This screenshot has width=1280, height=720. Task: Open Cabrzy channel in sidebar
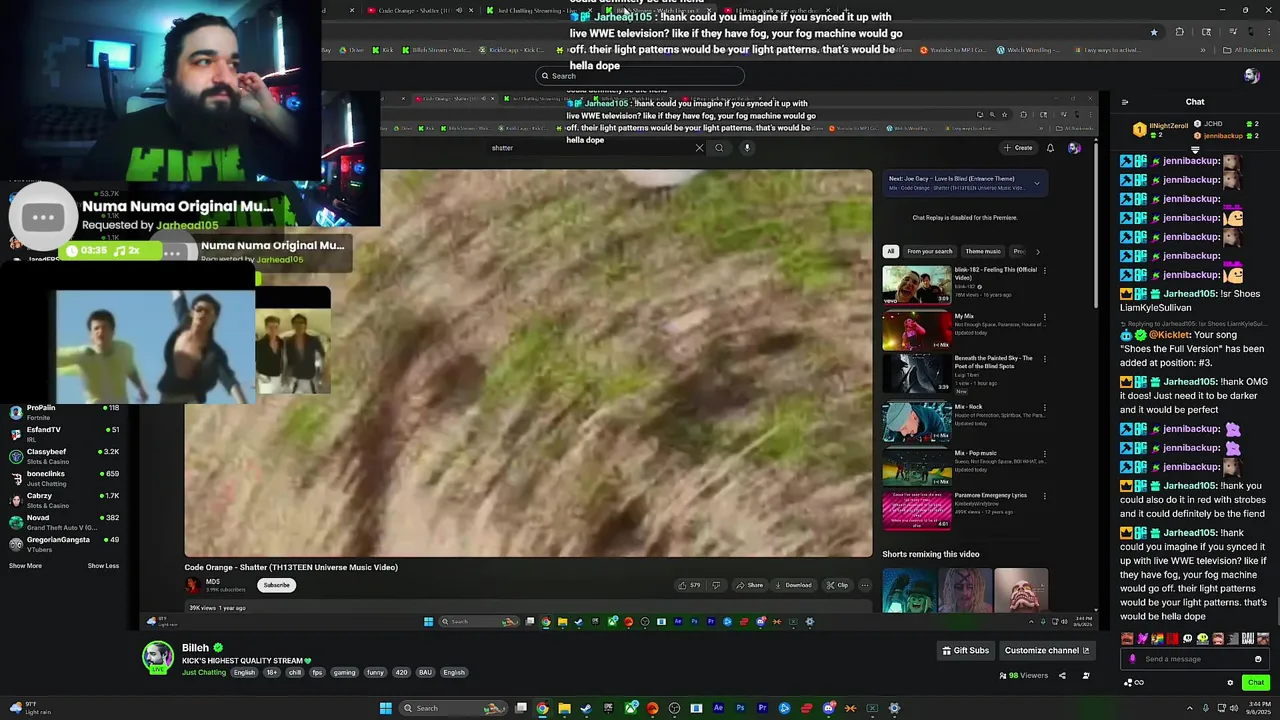tap(65, 500)
